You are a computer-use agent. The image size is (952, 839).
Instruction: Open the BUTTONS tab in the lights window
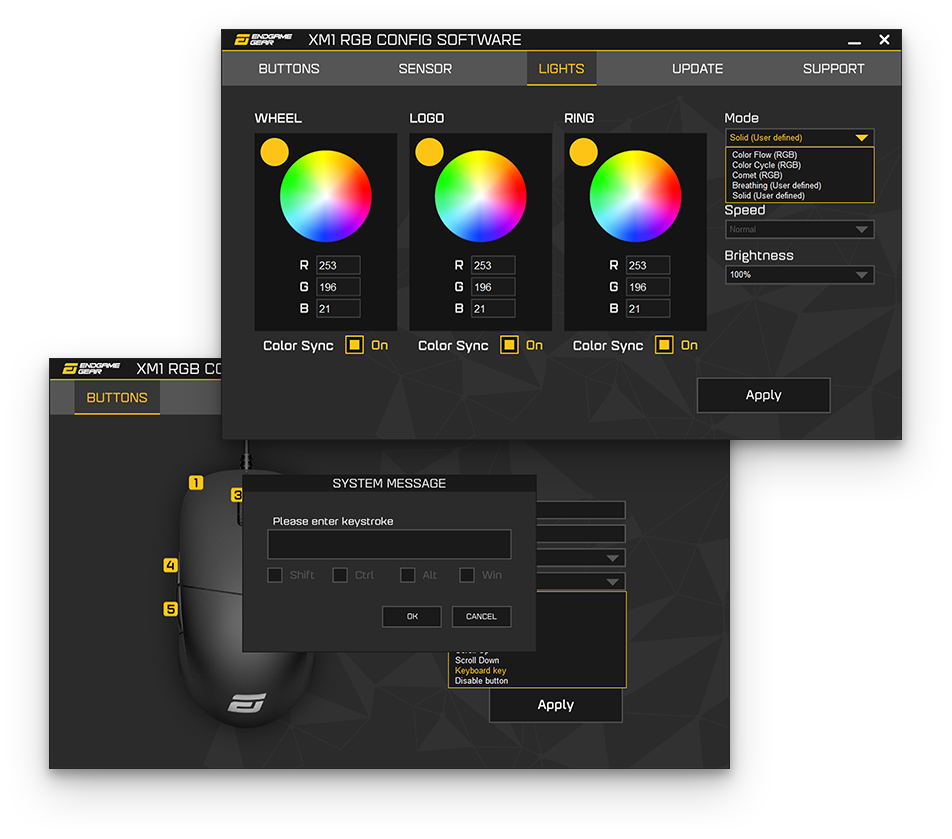(x=288, y=69)
